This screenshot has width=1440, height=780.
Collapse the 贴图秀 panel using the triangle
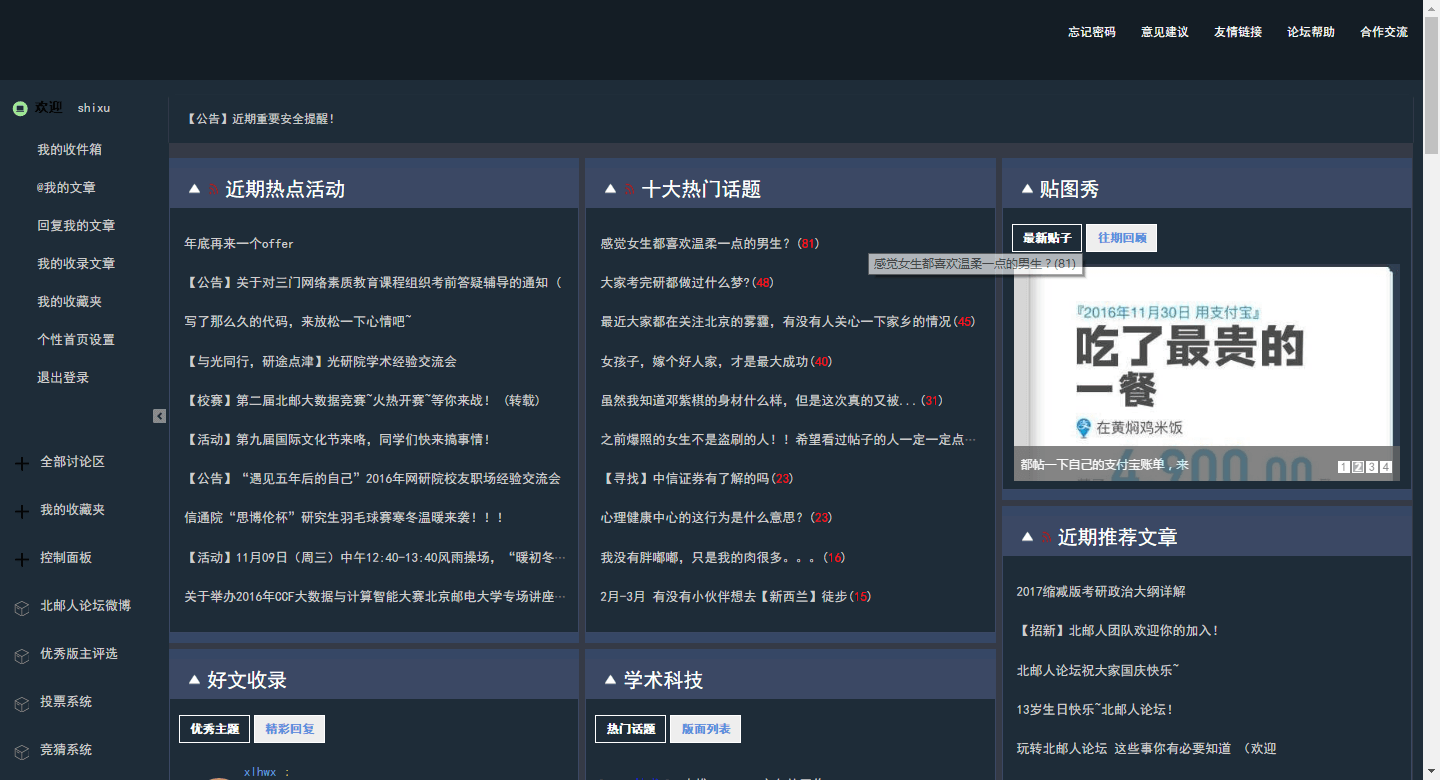(1026, 186)
